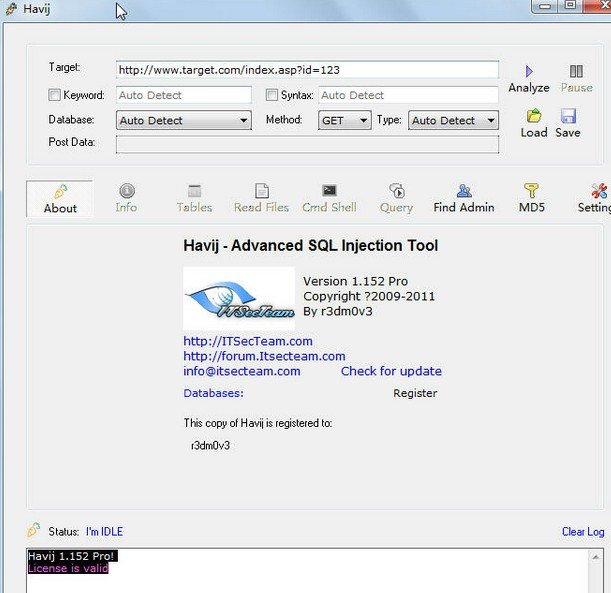Image resolution: width=611 pixels, height=593 pixels.
Task: Minimize the Havij window
Action: coord(545,6)
